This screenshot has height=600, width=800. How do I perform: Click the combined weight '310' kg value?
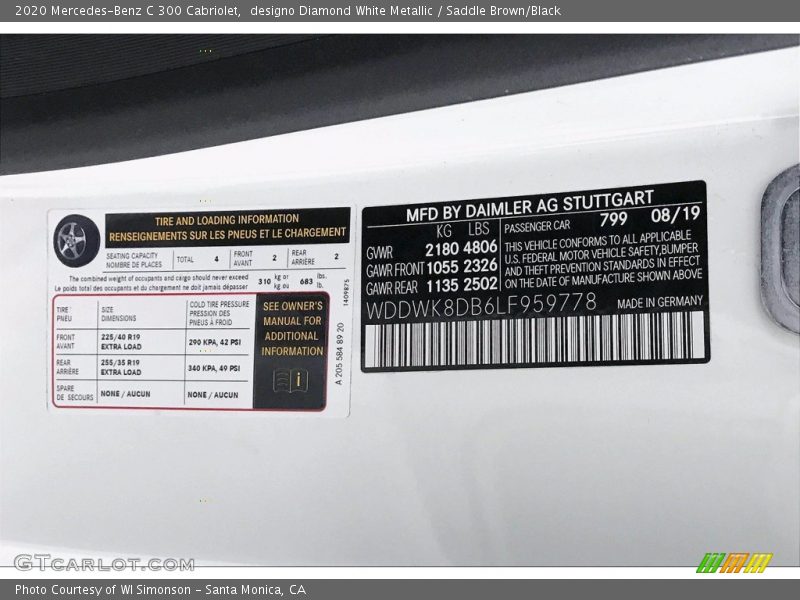tap(264, 282)
